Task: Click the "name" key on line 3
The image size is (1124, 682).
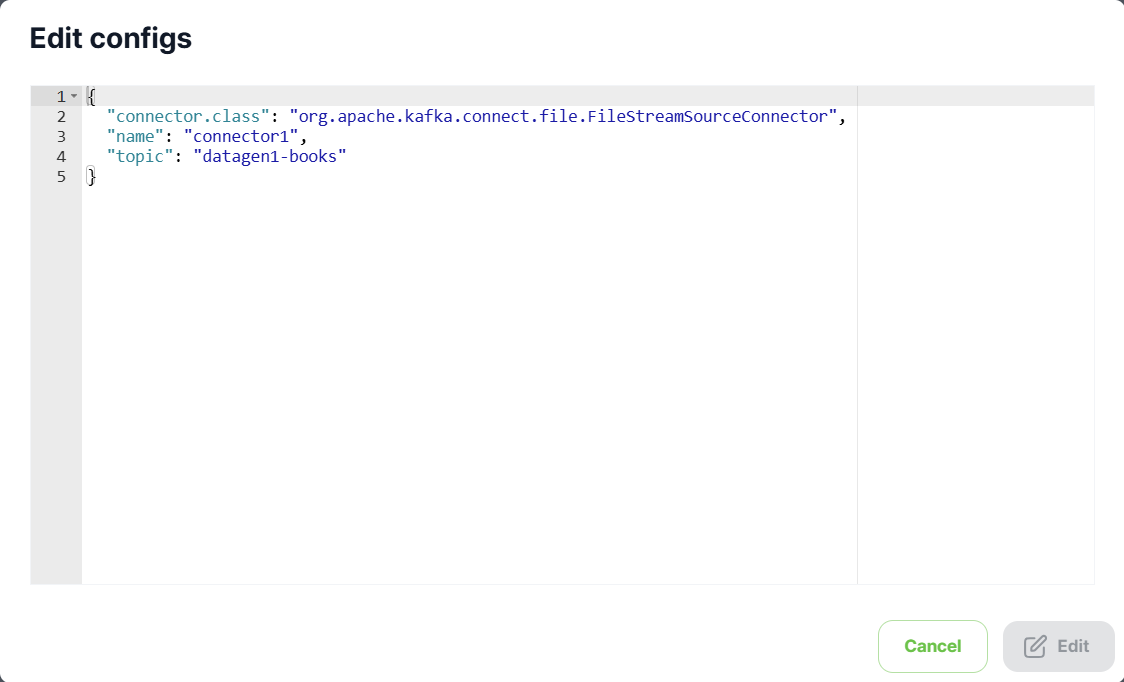Action: pos(135,136)
